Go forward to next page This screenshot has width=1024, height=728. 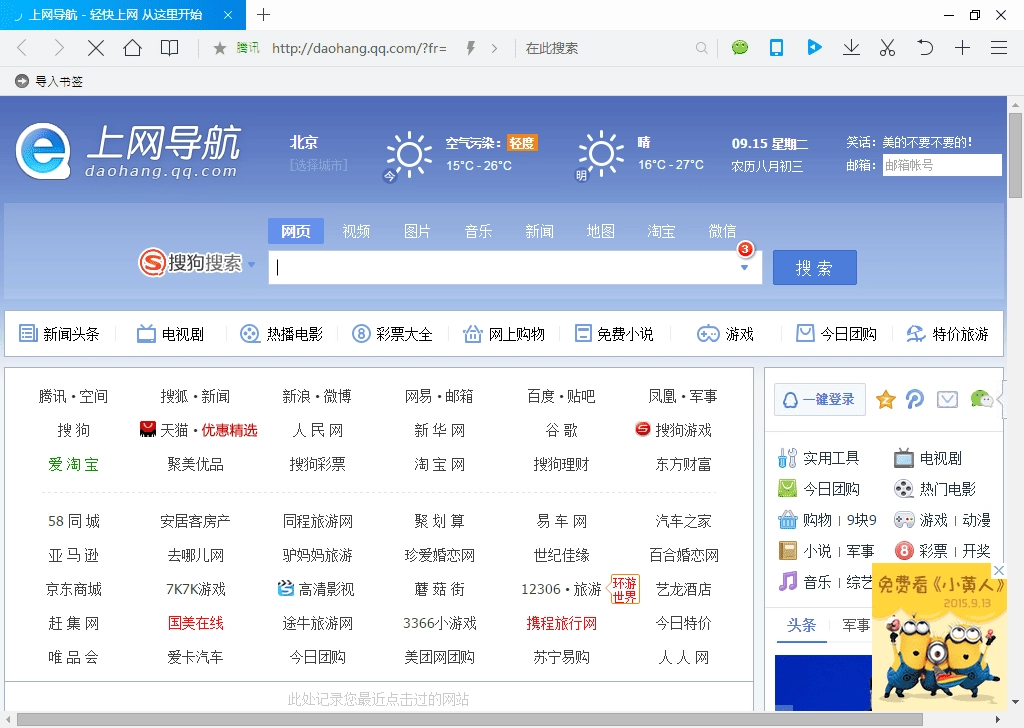point(59,48)
